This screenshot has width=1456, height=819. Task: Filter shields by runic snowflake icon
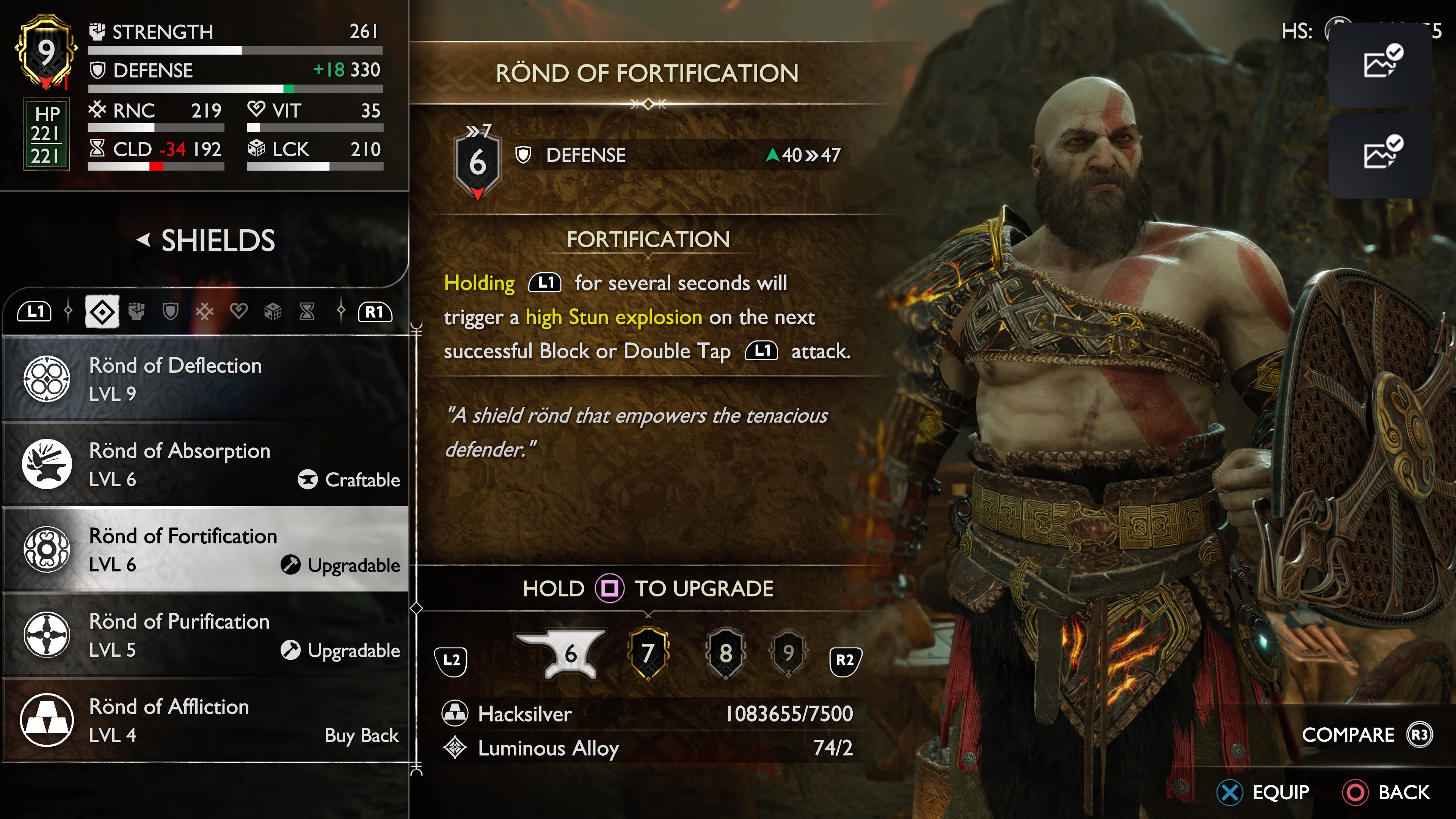(x=205, y=311)
